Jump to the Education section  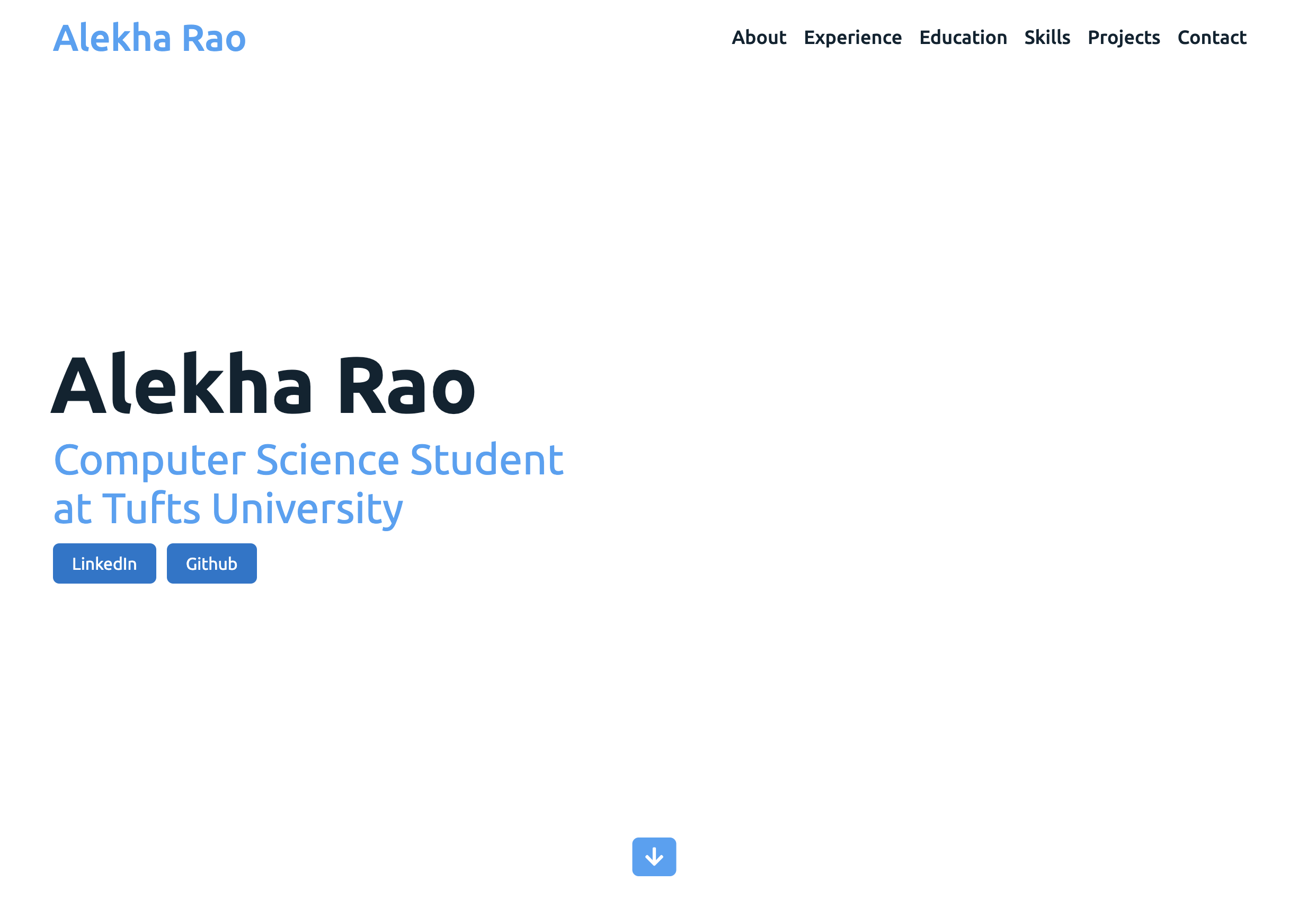coord(963,38)
